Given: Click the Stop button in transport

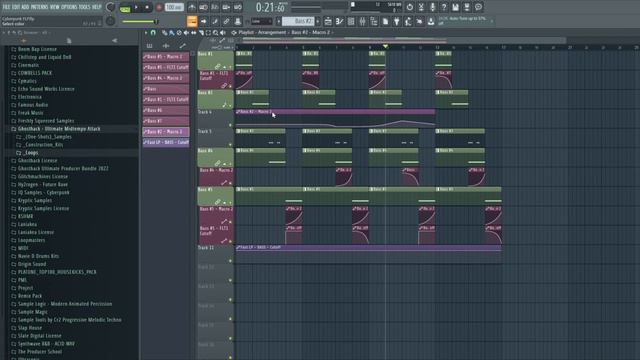Looking at the screenshot, I should [147, 7].
